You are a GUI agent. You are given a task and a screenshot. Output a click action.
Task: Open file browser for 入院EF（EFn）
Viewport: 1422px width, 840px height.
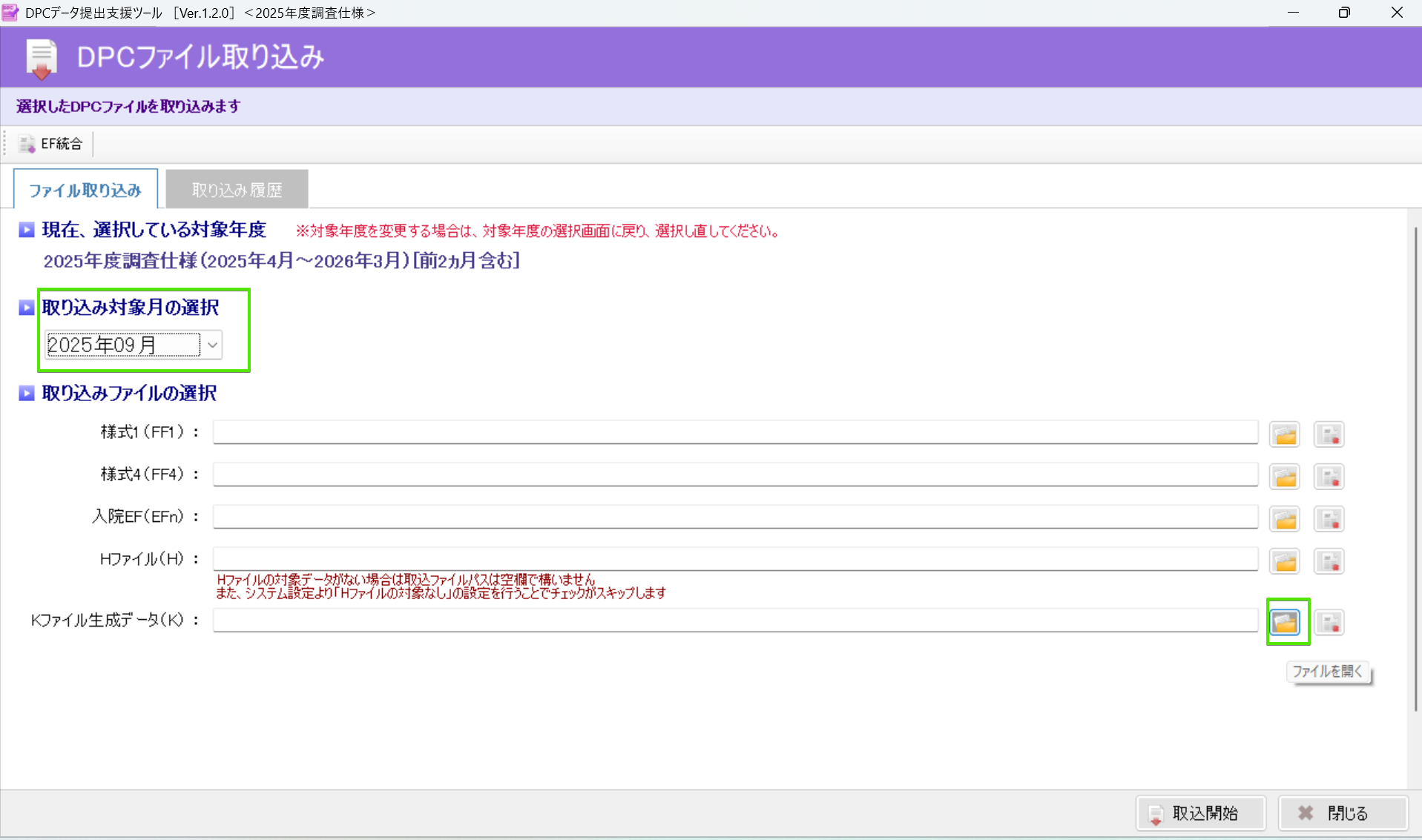pyautogui.click(x=1285, y=519)
